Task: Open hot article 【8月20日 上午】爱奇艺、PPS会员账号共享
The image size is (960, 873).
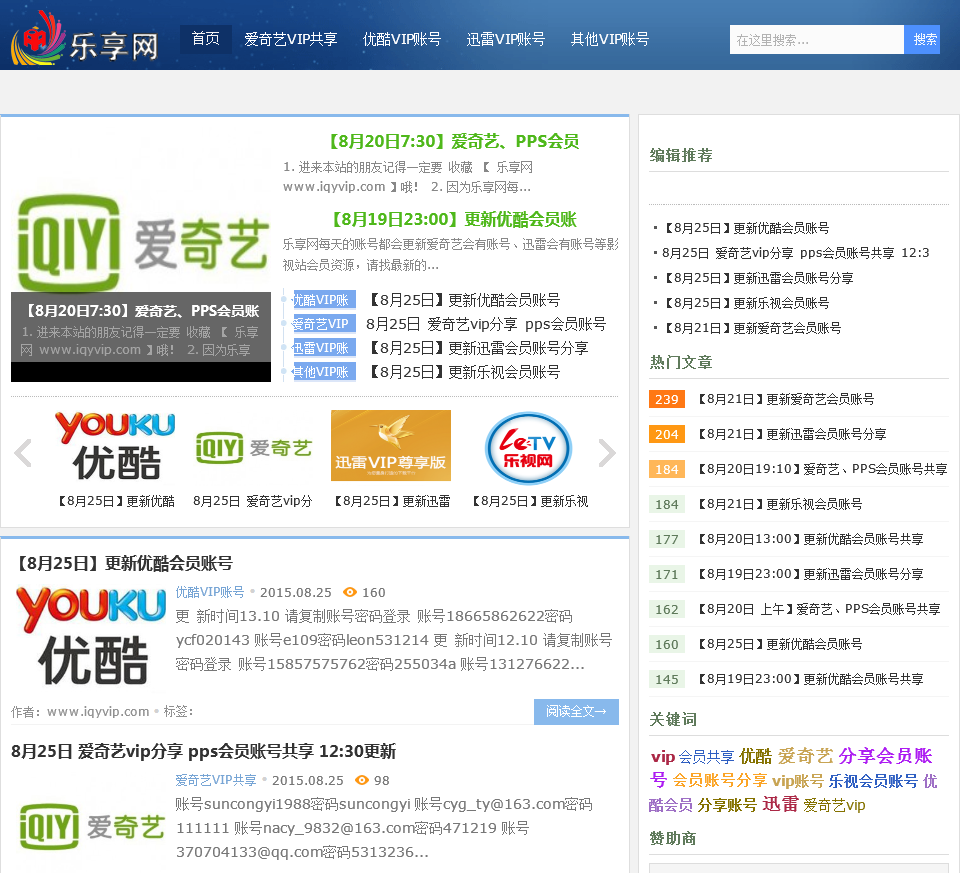Action: click(819, 609)
